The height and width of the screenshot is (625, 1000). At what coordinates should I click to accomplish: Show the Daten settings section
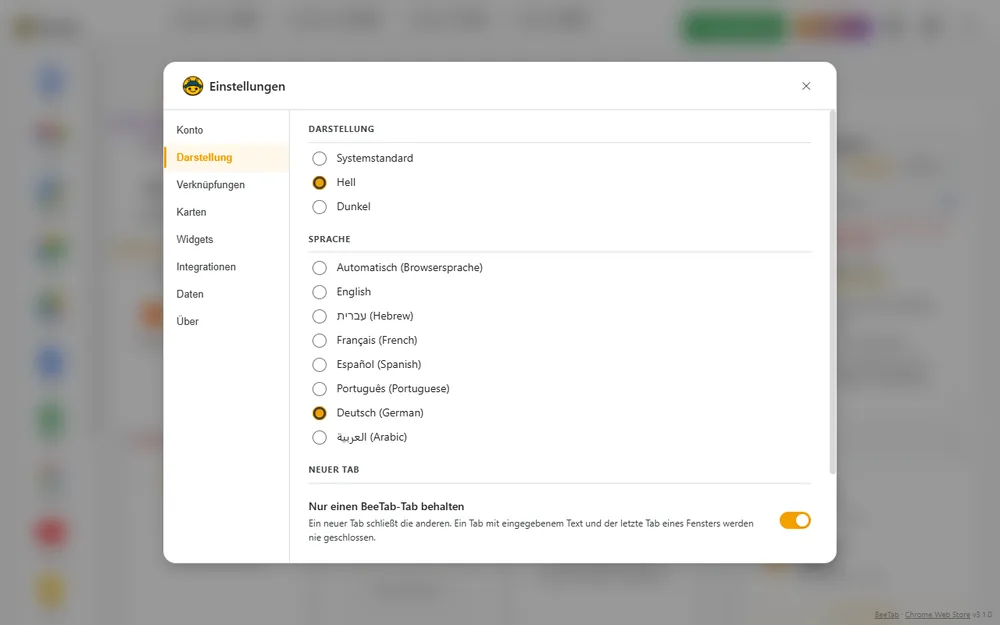226,295
